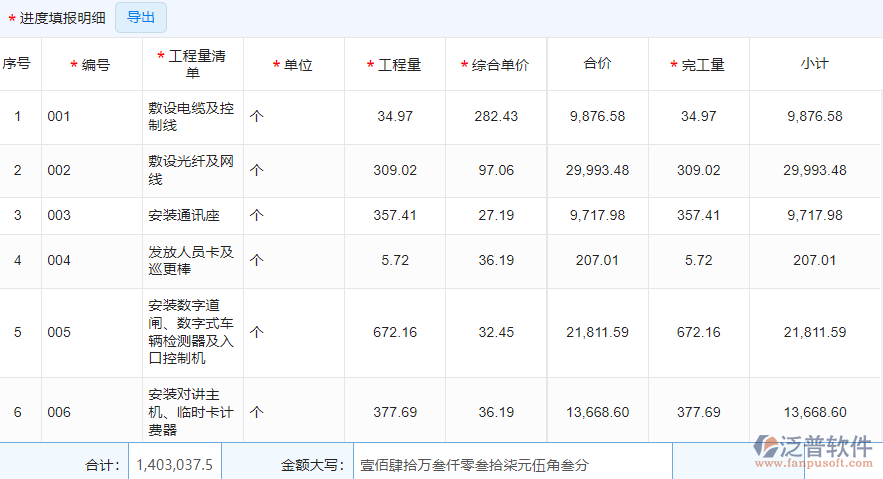The height and width of the screenshot is (479, 883).
Task: Click the 序号 column header
Action: (x=16, y=64)
